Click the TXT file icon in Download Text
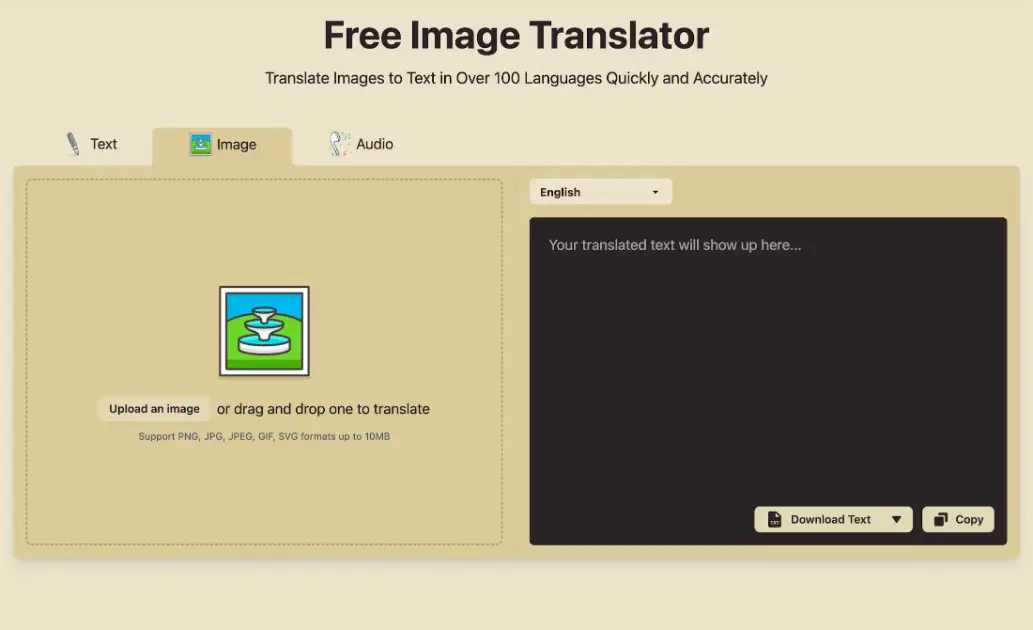This screenshot has width=1033, height=630. (x=775, y=519)
